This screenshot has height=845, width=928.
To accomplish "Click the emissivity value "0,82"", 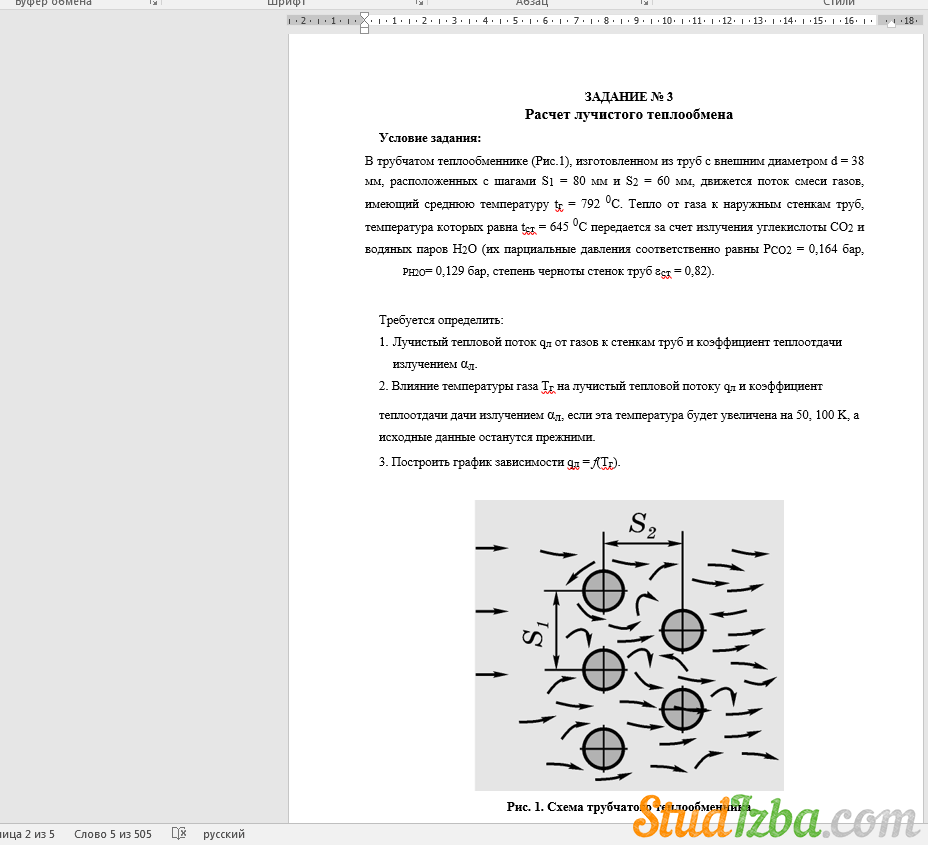I will [696, 271].
